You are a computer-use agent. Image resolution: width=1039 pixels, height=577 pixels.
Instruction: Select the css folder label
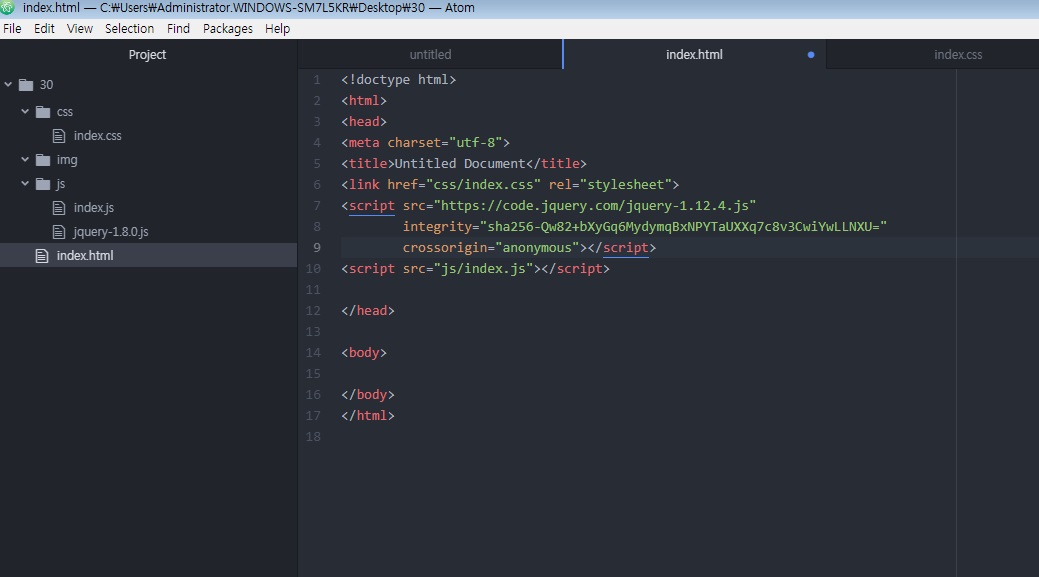[x=64, y=112]
